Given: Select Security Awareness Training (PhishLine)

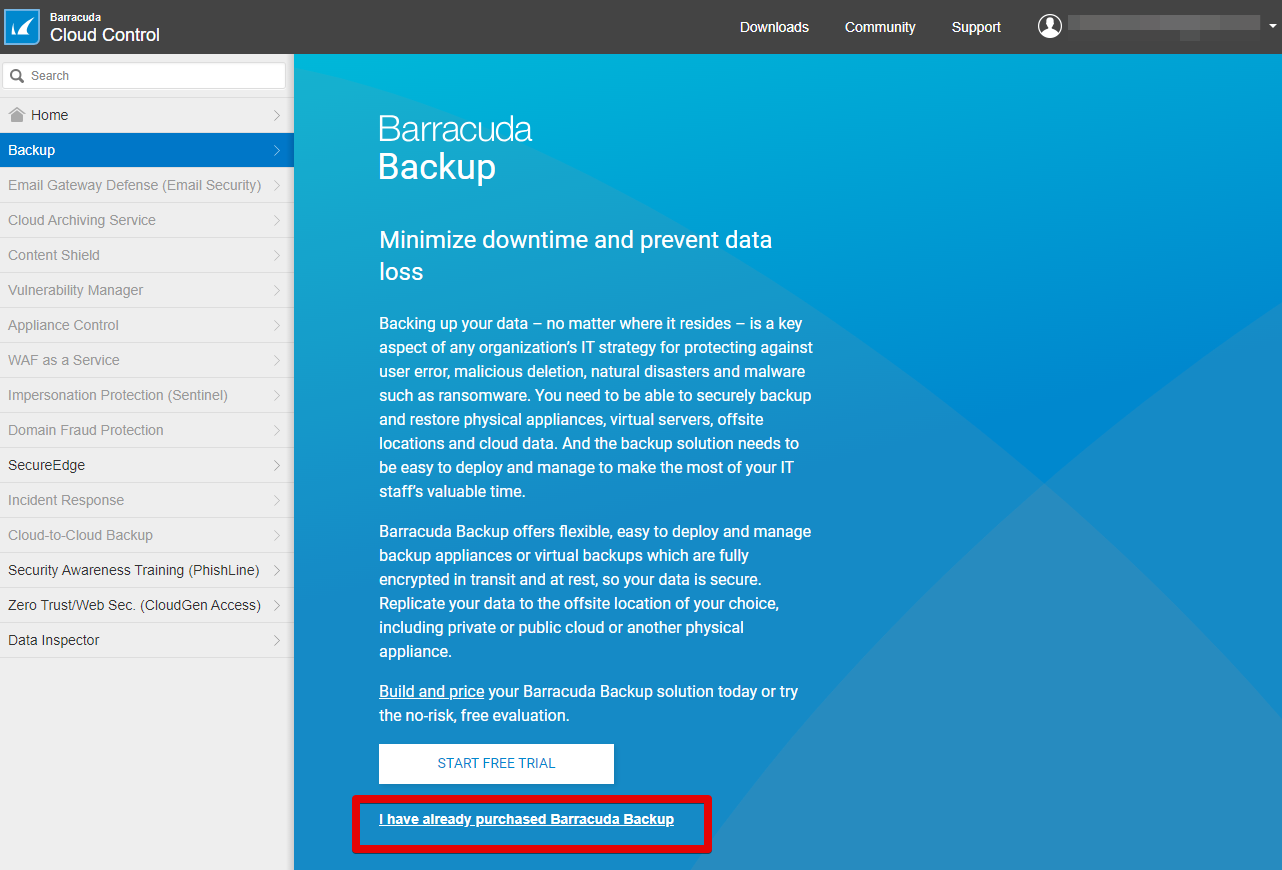Looking at the screenshot, I should [x=147, y=570].
